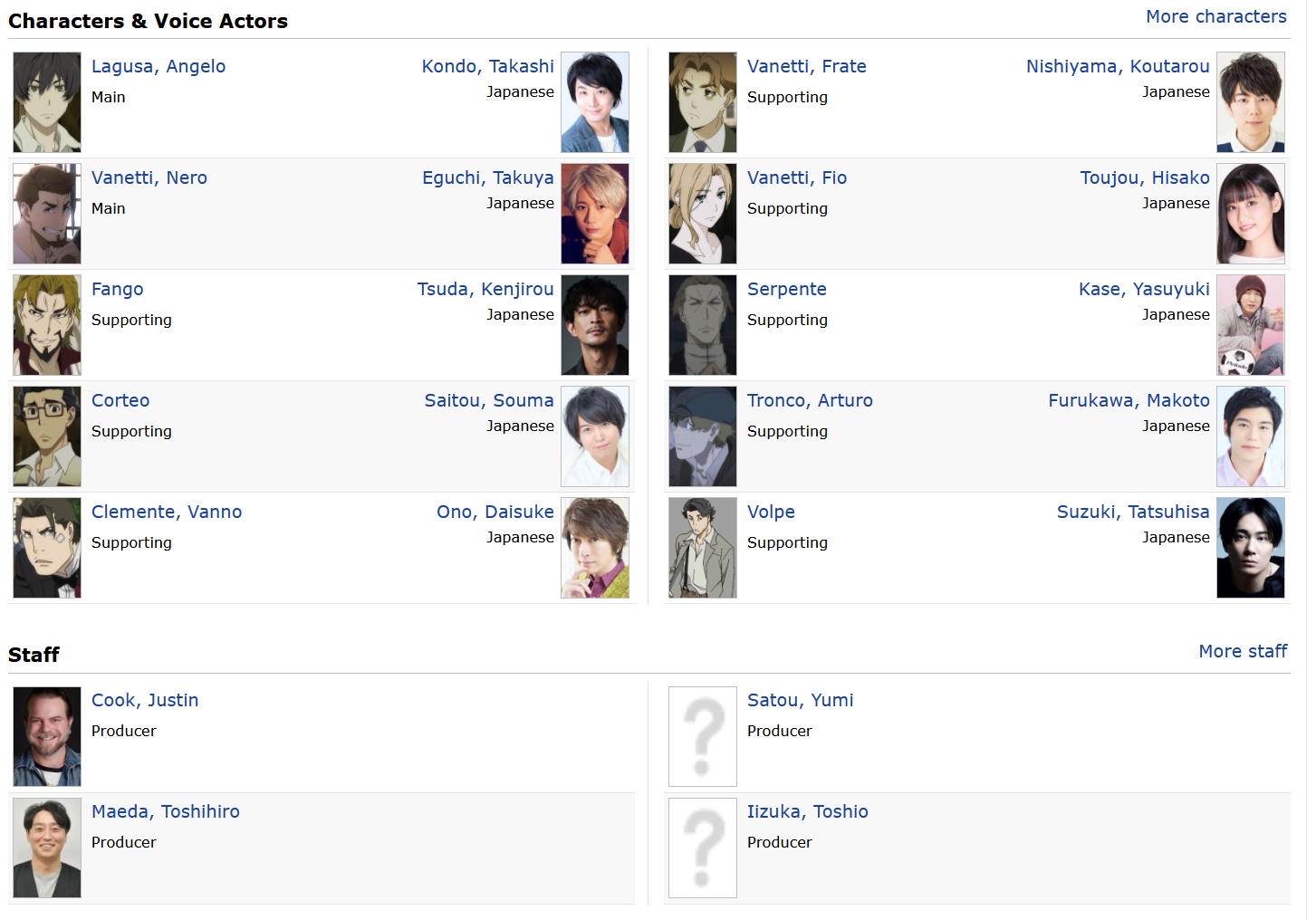The width and height of the screenshot is (1316, 920).
Task: Open the More characters link
Action: pyautogui.click(x=1215, y=16)
